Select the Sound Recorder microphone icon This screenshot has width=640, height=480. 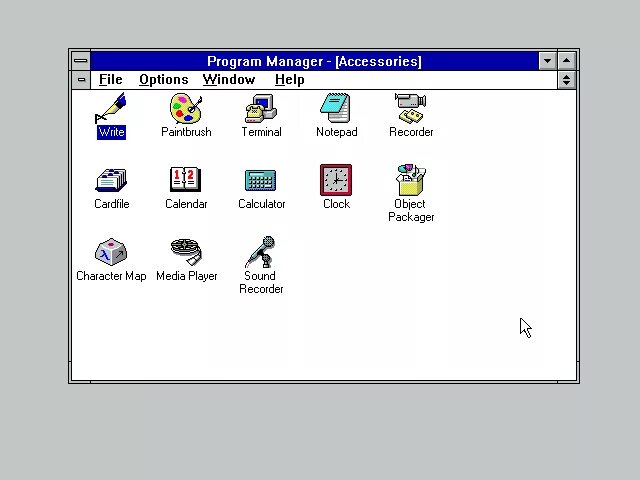pyautogui.click(x=261, y=252)
